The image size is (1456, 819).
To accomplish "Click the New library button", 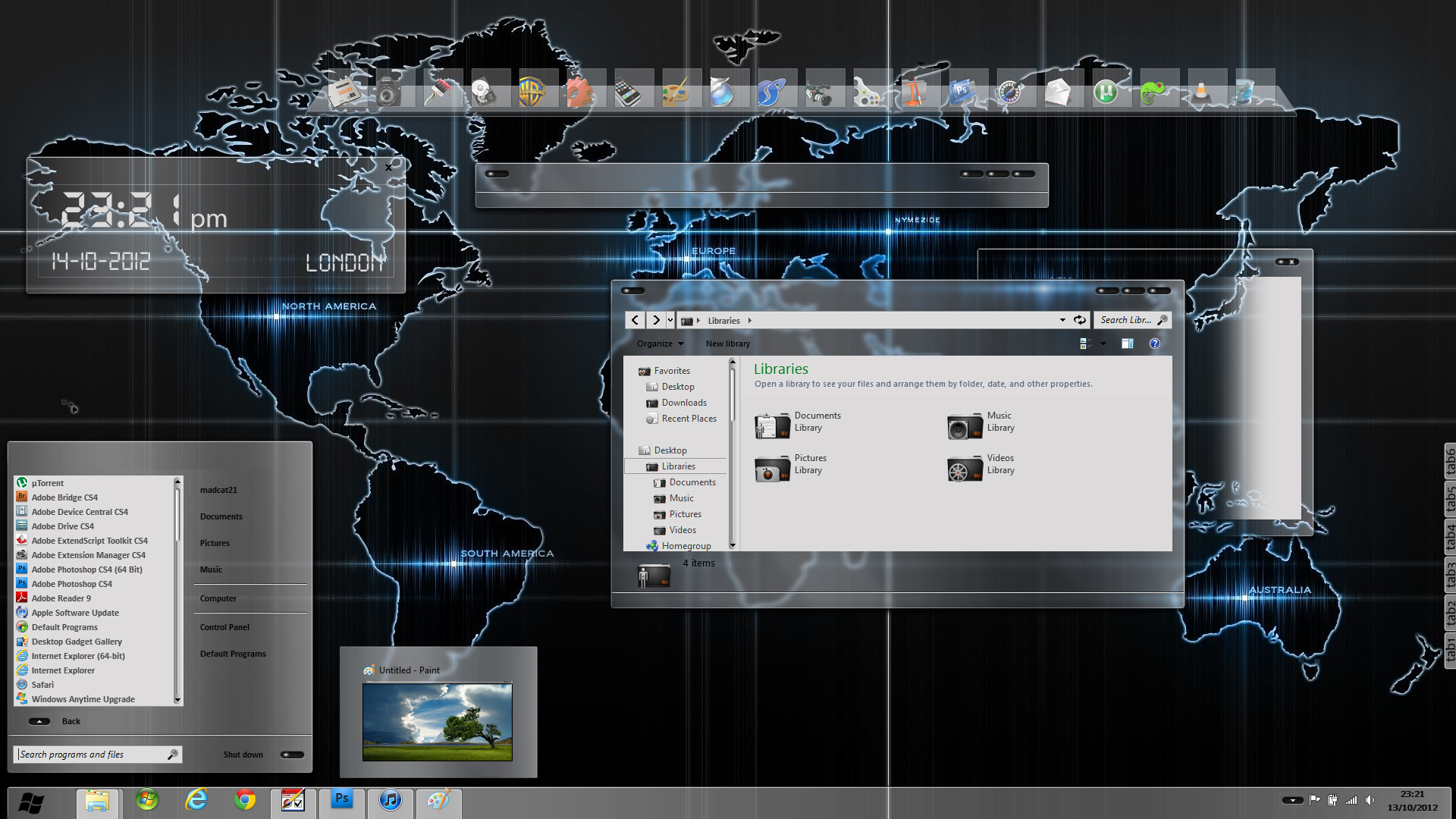I will 727,344.
